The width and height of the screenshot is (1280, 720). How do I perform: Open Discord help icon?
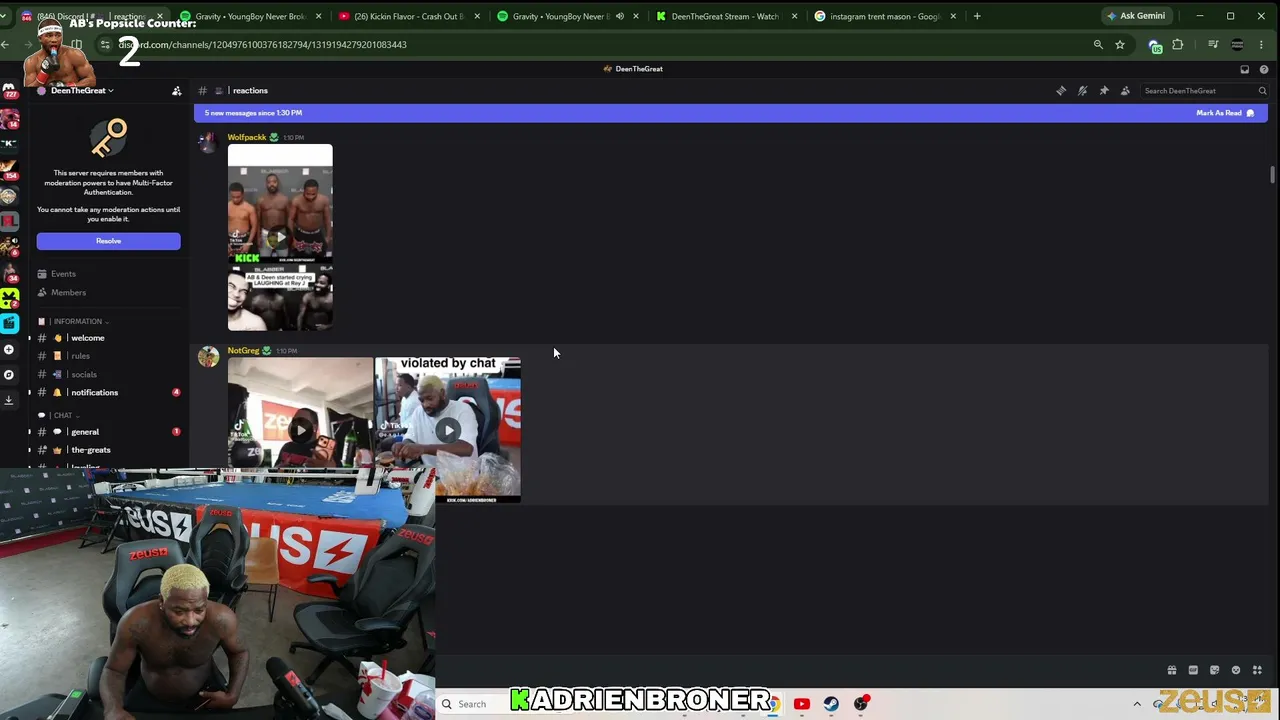pyautogui.click(x=1264, y=69)
